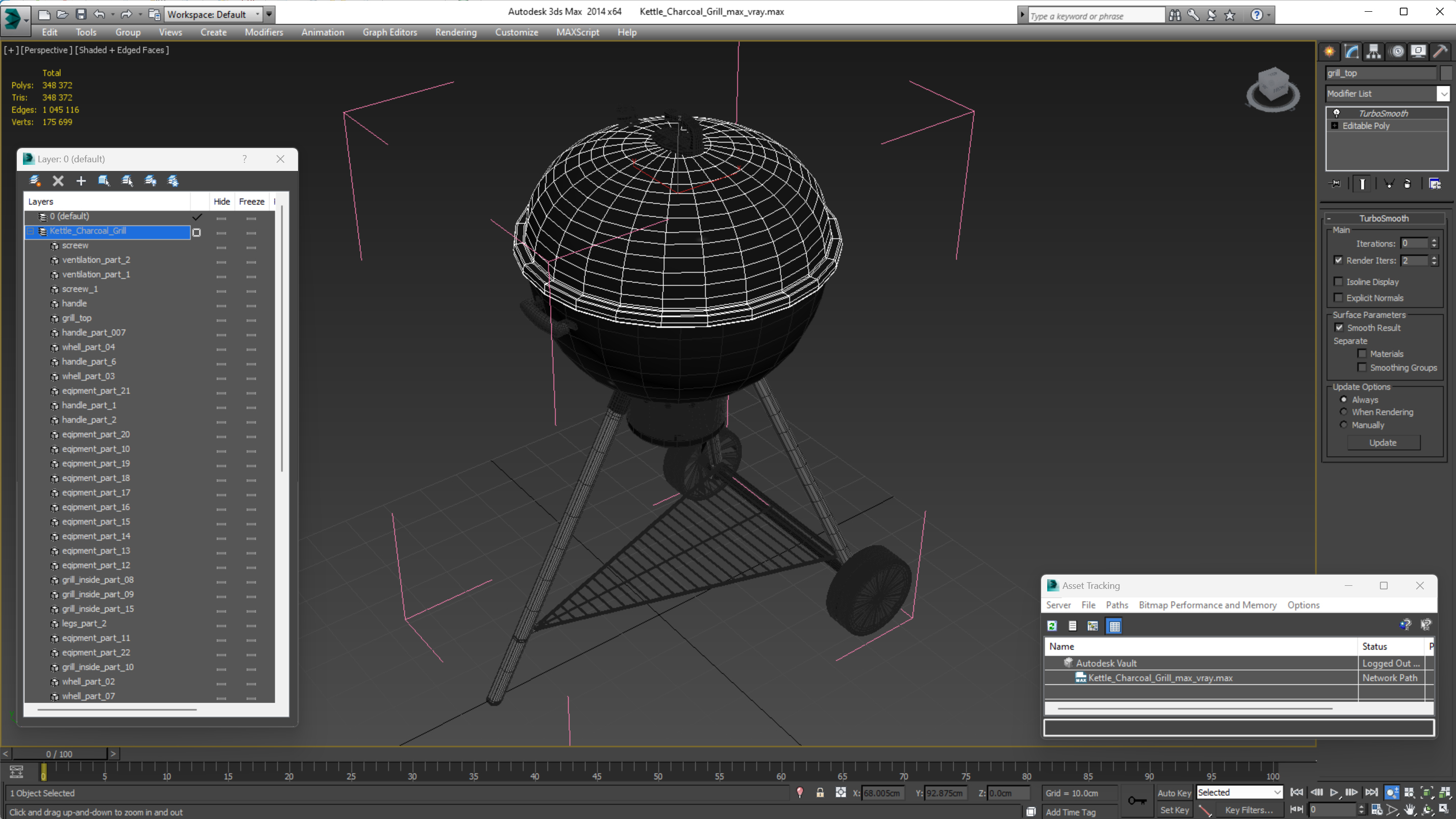1456x819 pixels.
Task: Open the Motion command panel tab
Action: click(1397, 52)
